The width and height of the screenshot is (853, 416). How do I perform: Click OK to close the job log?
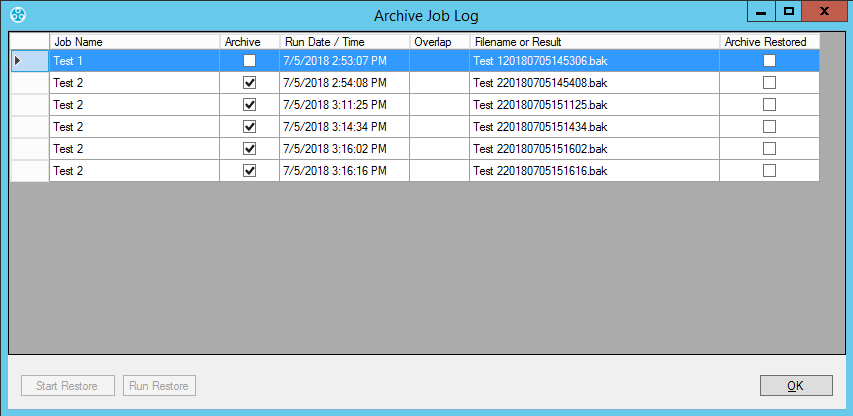click(x=795, y=386)
